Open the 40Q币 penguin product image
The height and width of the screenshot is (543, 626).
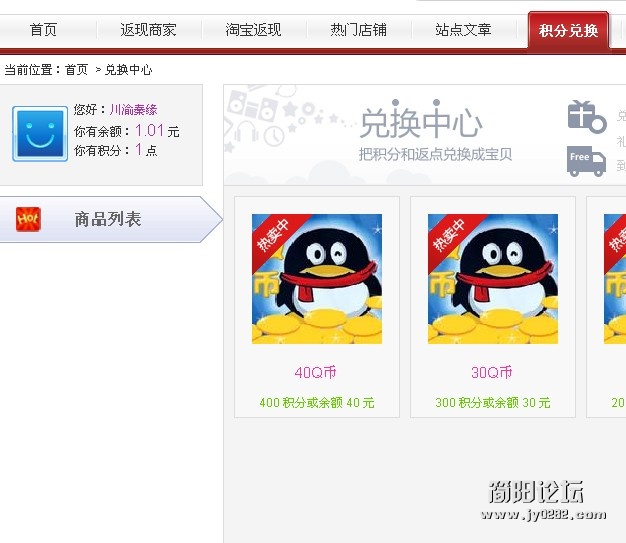click(317, 279)
